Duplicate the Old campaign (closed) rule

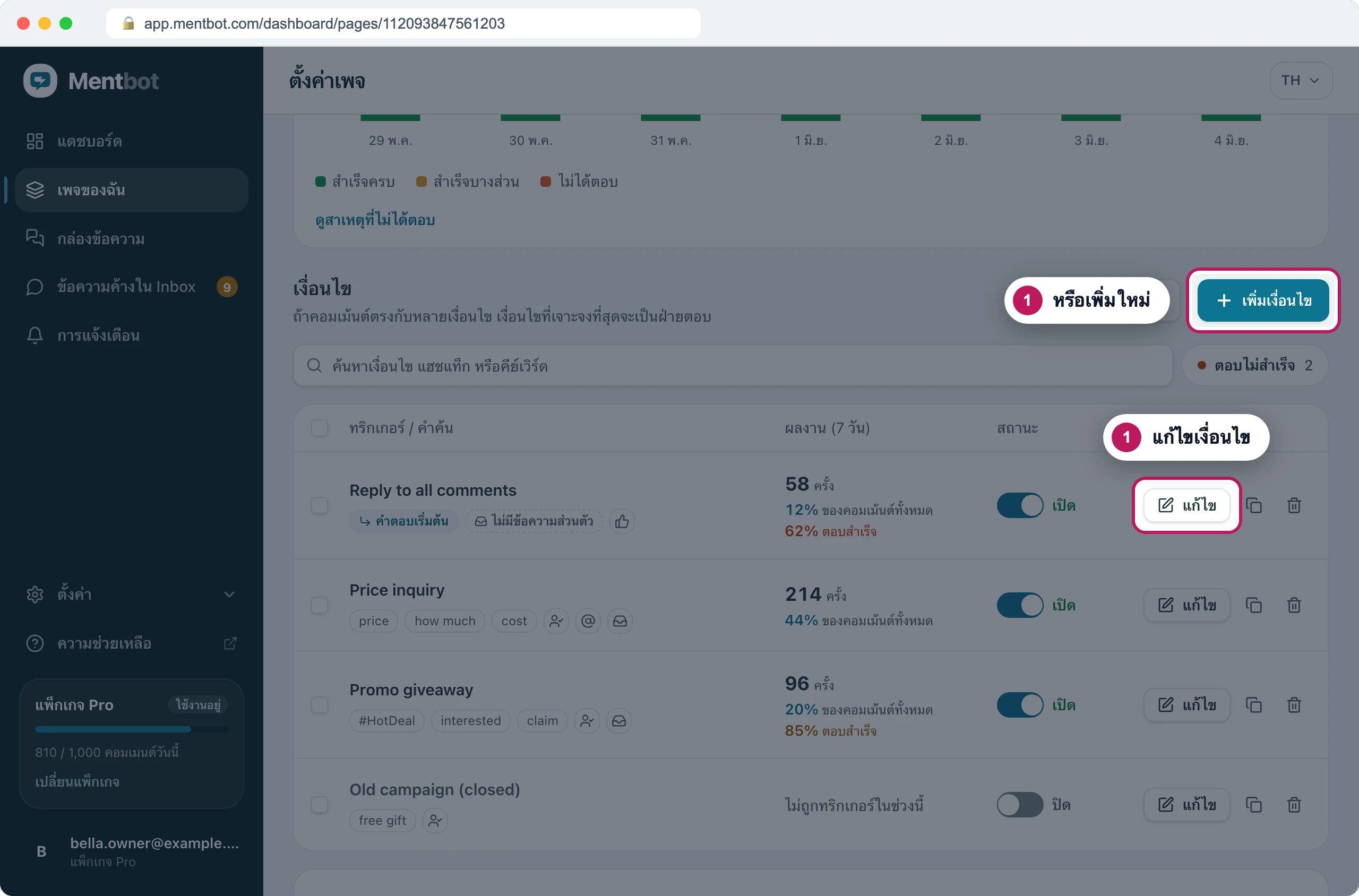tap(1254, 805)
